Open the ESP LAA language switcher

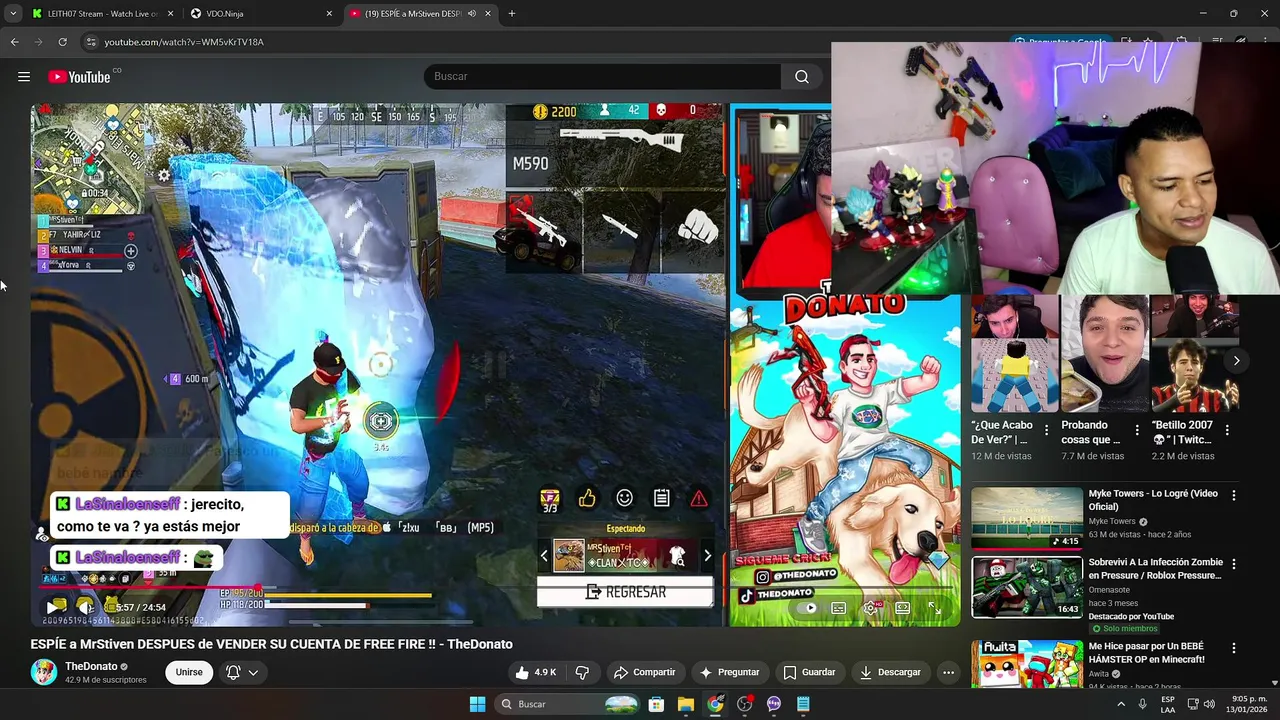pyautogui.click(x=1168, y=704)
